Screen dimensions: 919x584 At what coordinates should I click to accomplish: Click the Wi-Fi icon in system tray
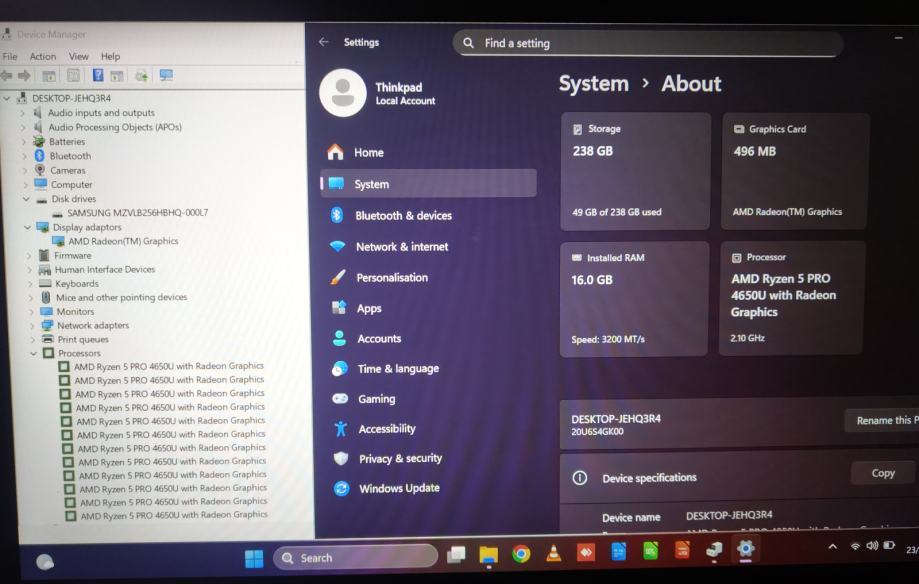(x=855, y=546)
